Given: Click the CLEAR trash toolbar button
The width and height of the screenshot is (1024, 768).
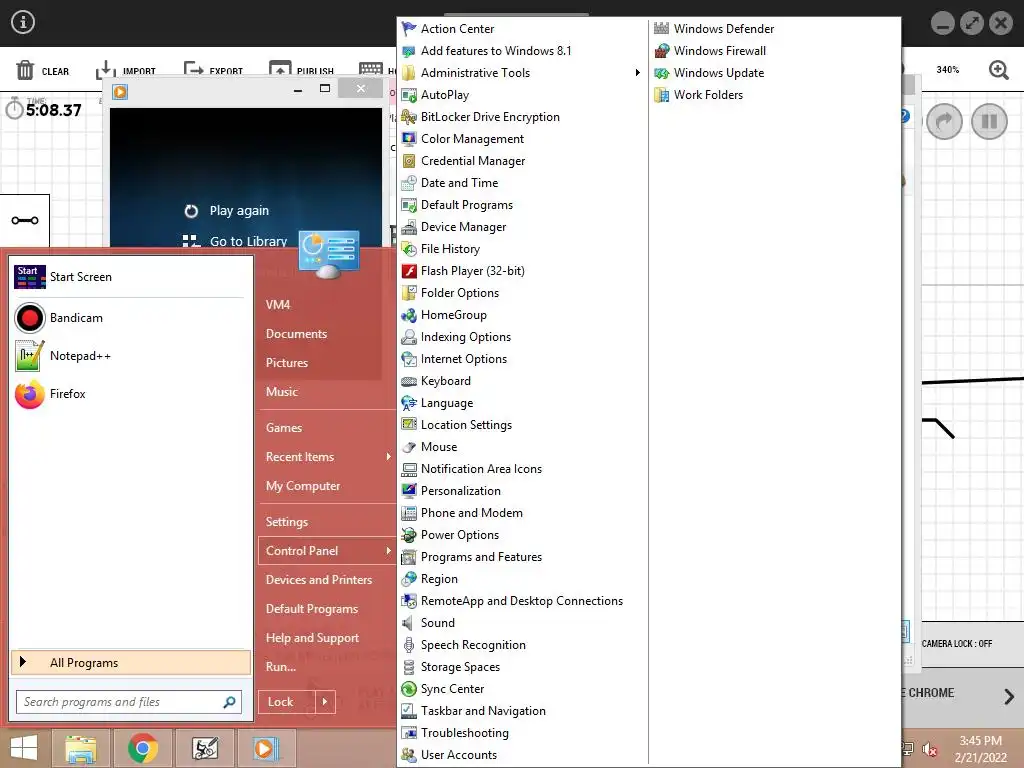Looking at the screenshot, I should (42, 71).
